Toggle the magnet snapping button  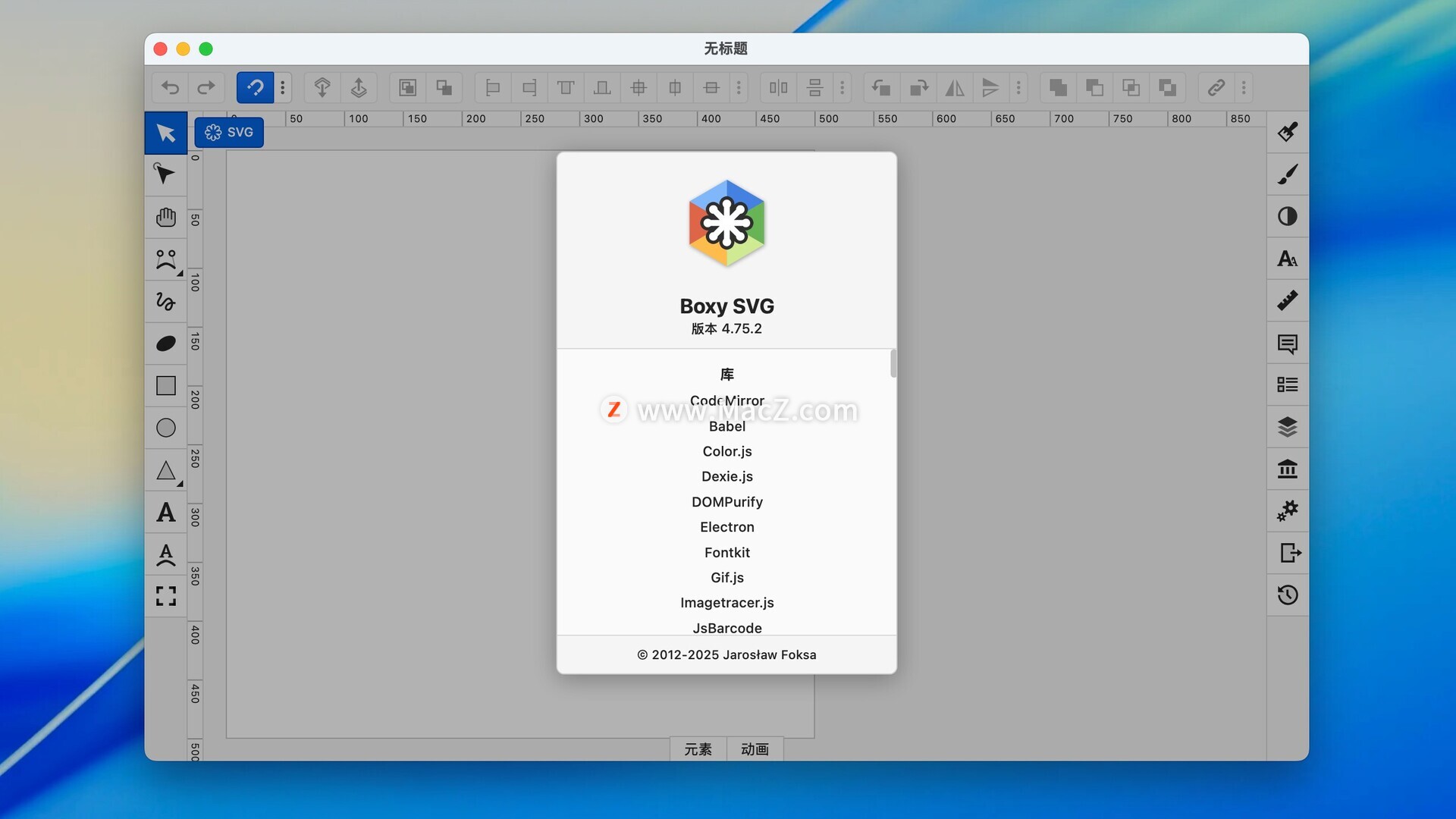point(256,88)
